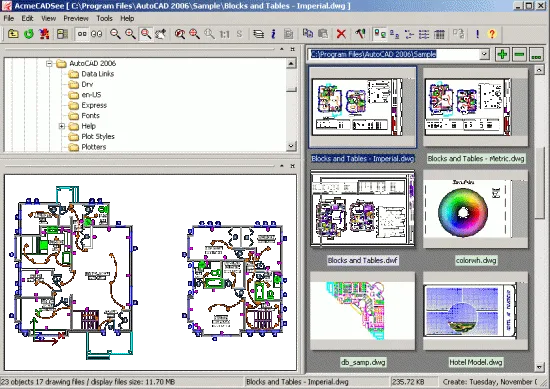Click the paste files icon
Viewport: 550px width, 389px height.
pyautogui.click(x=323, y=33)
